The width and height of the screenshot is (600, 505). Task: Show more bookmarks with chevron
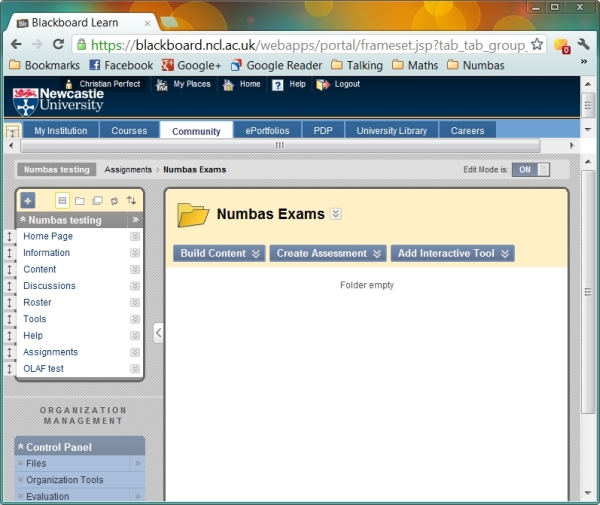pos(584,61)
